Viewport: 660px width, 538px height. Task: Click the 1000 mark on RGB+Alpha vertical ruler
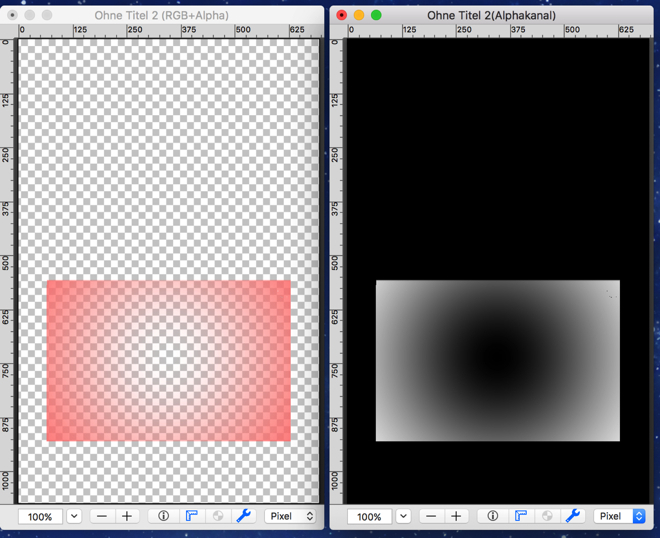[x=5, y=481]
